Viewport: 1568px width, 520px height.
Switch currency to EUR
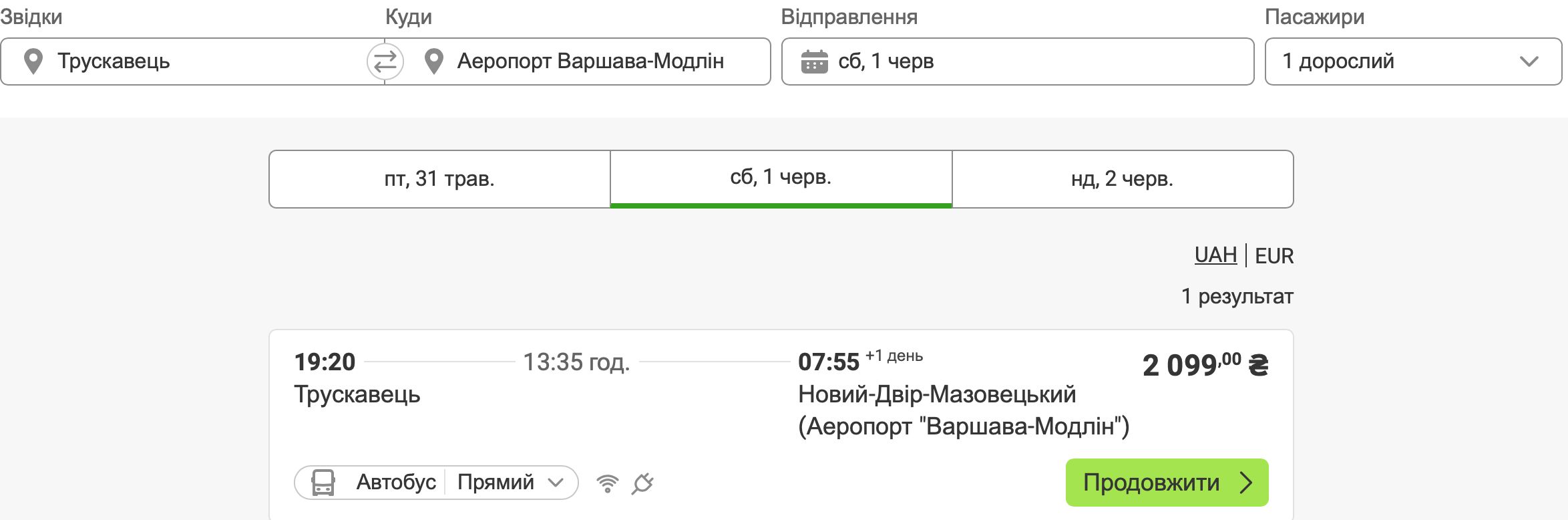pos(1274,256)
